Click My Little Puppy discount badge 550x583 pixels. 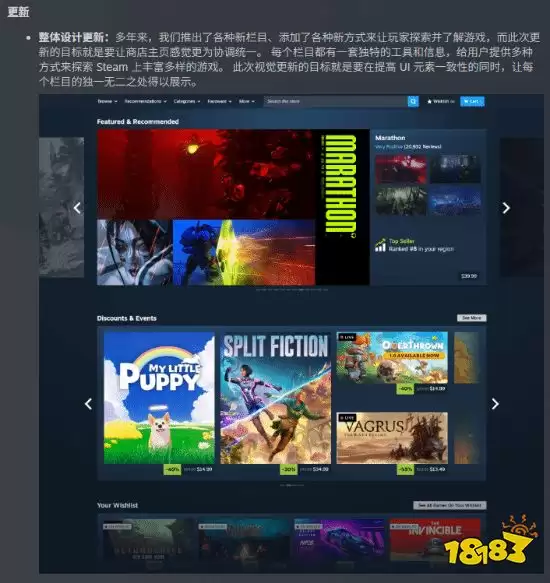coord(172,469)
